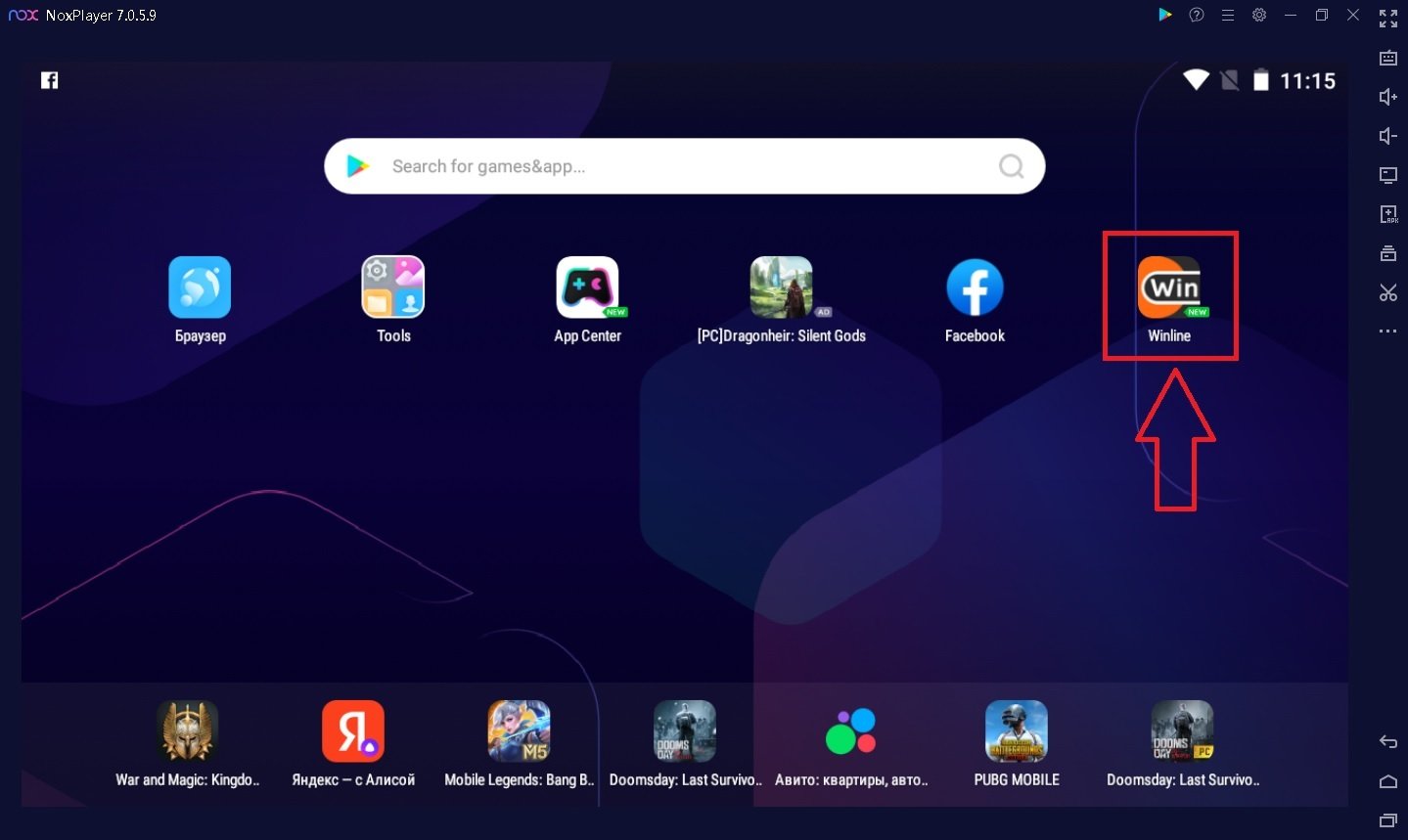The width and height of the screenshot is (1408, 840).
Task: Expand more sidebar tools (three dots)
Action: (x=1387, y=332)
